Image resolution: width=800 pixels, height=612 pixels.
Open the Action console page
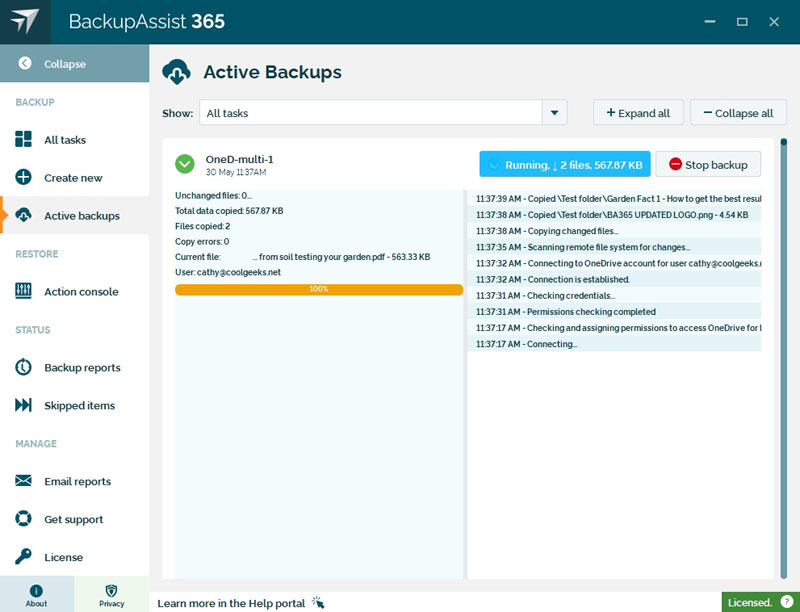click(x=74, y=291)
